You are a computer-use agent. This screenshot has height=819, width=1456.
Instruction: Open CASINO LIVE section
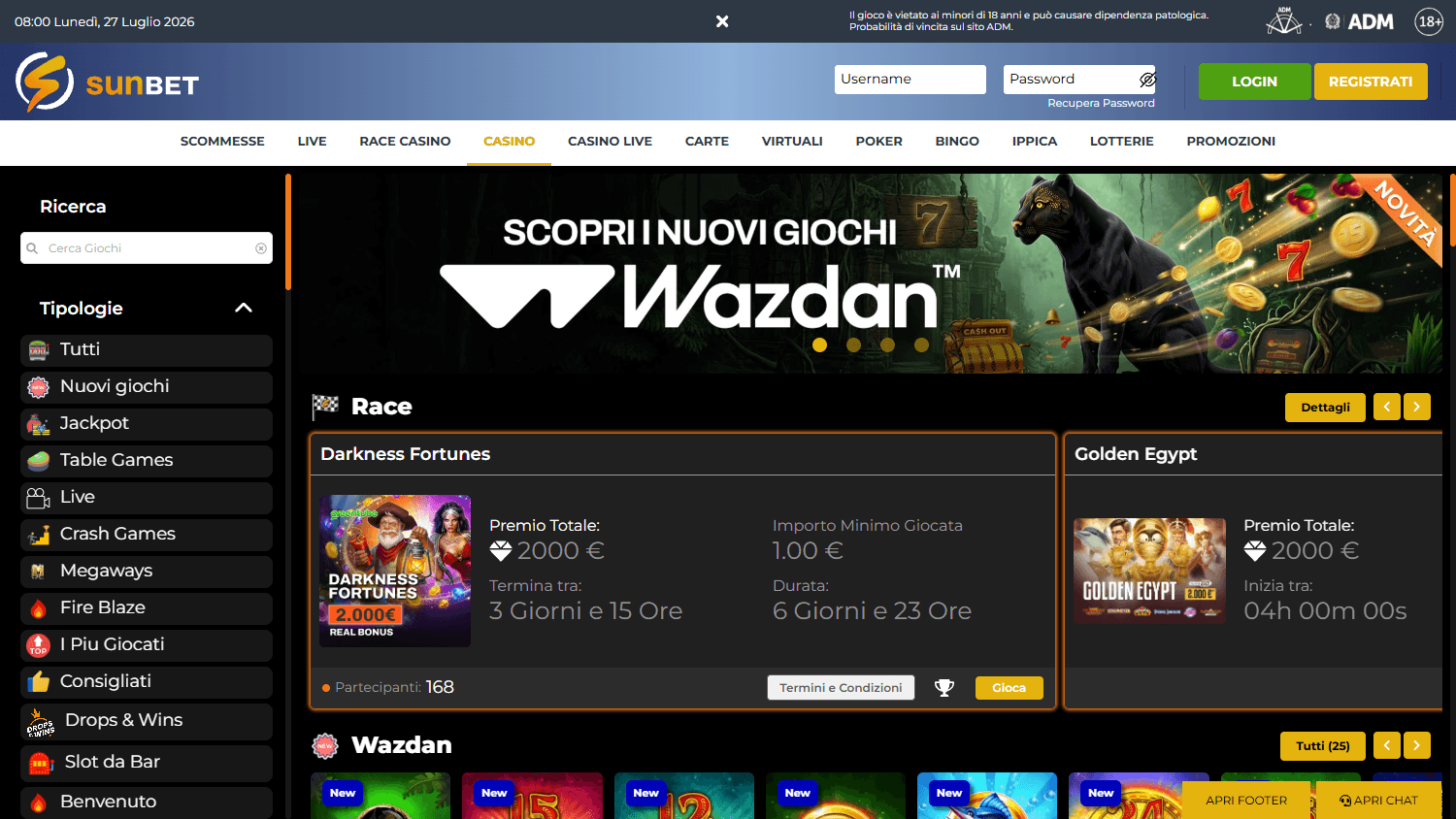point(610,142)
